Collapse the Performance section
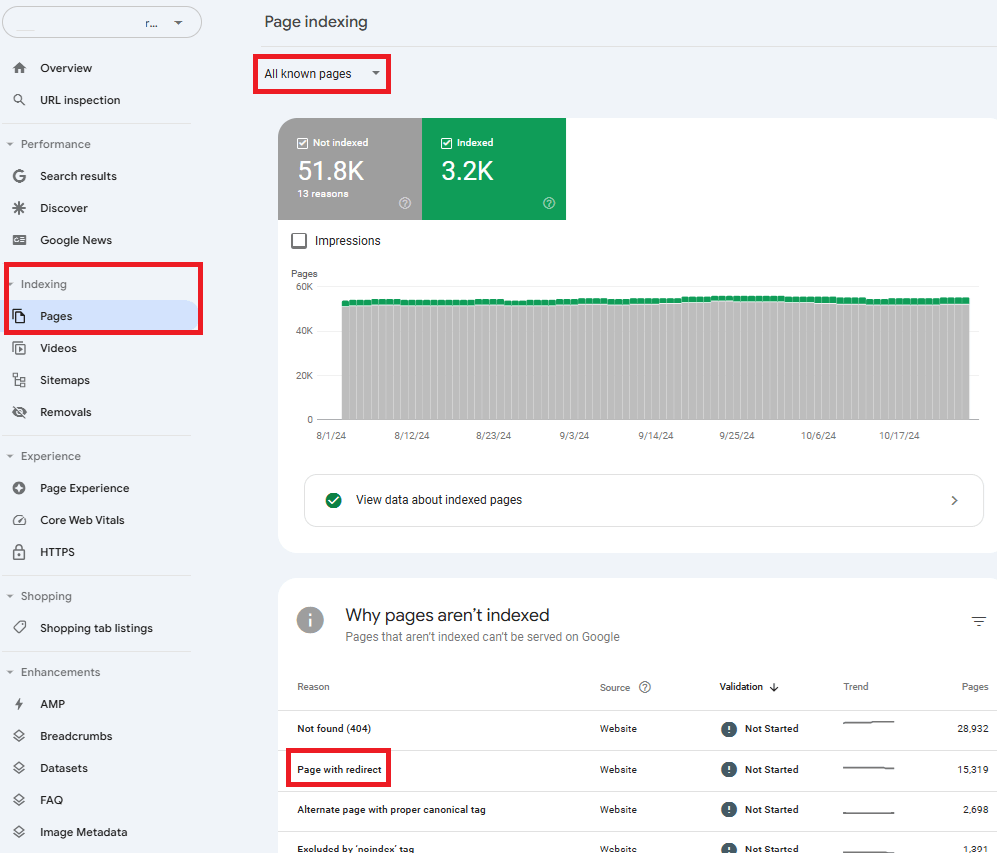This screenshot has width=997, height=853. click(x=10, y=144)
